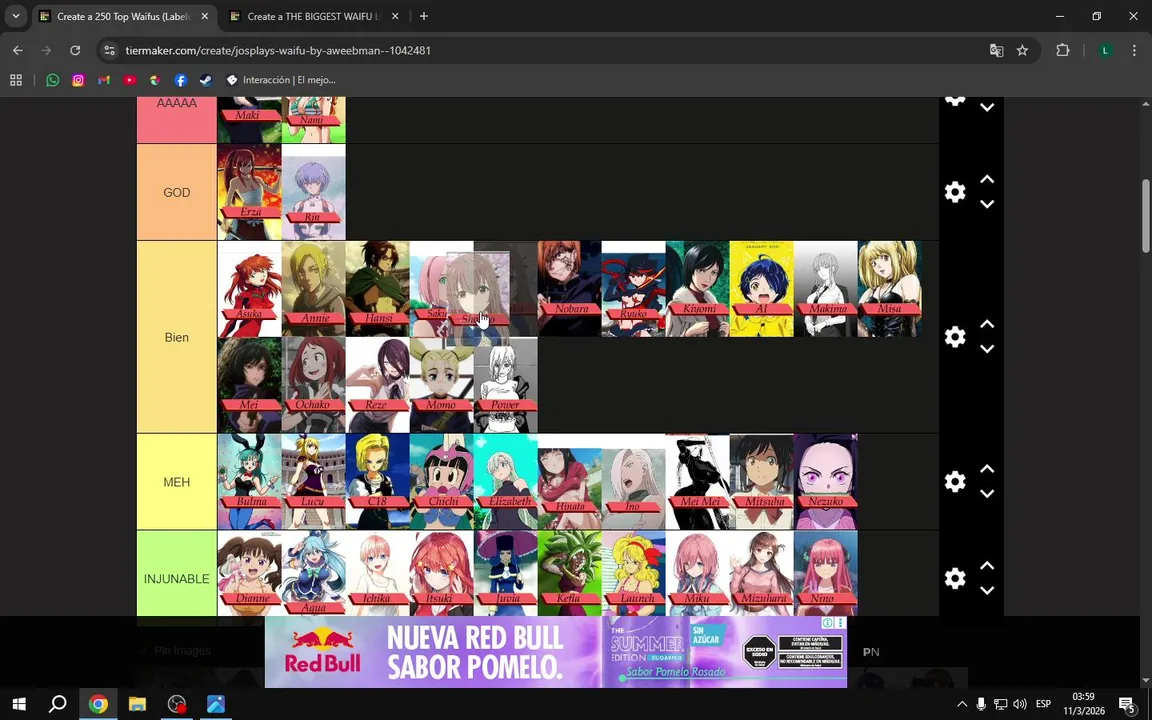Select the MEH tier label
Image resolution: width=1152 pixels, height=720 pixels.
coord(176,482)
